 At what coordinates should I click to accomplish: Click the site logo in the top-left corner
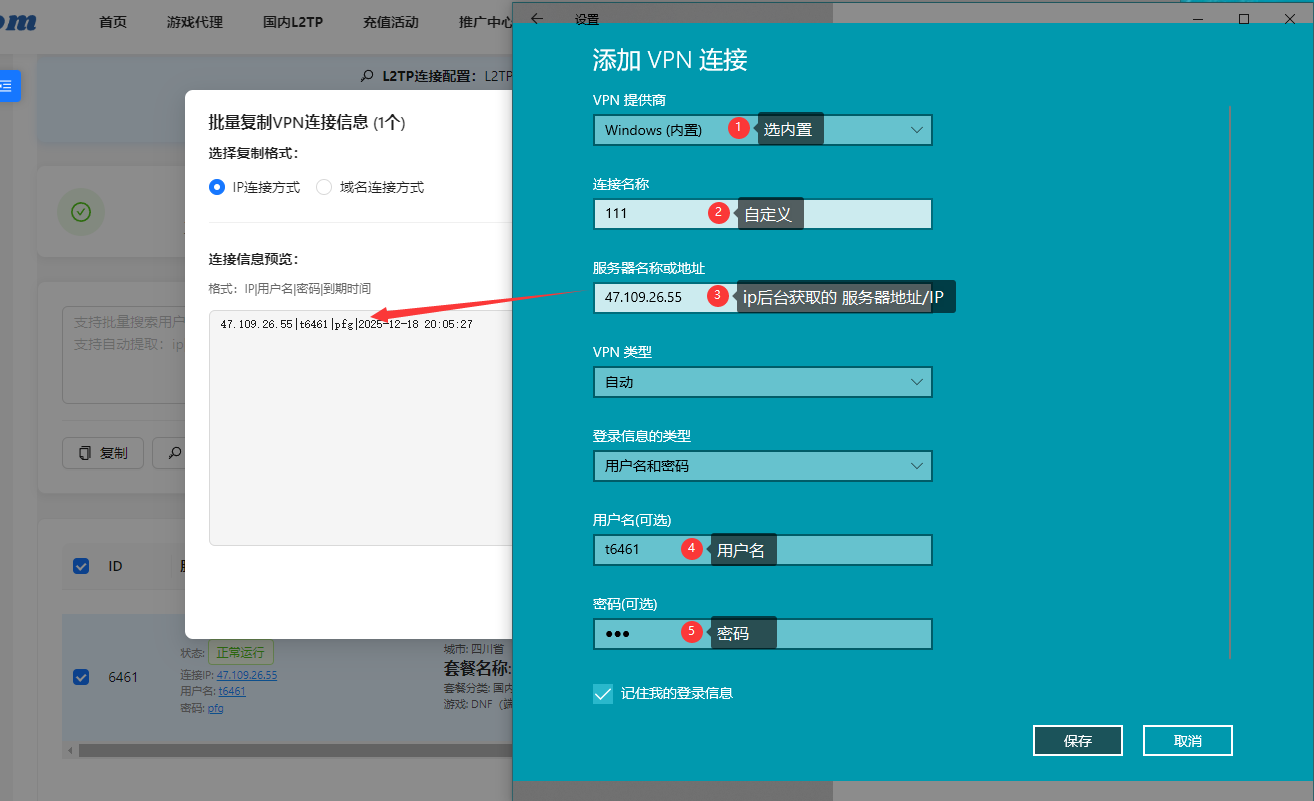[x=16, y=22]
